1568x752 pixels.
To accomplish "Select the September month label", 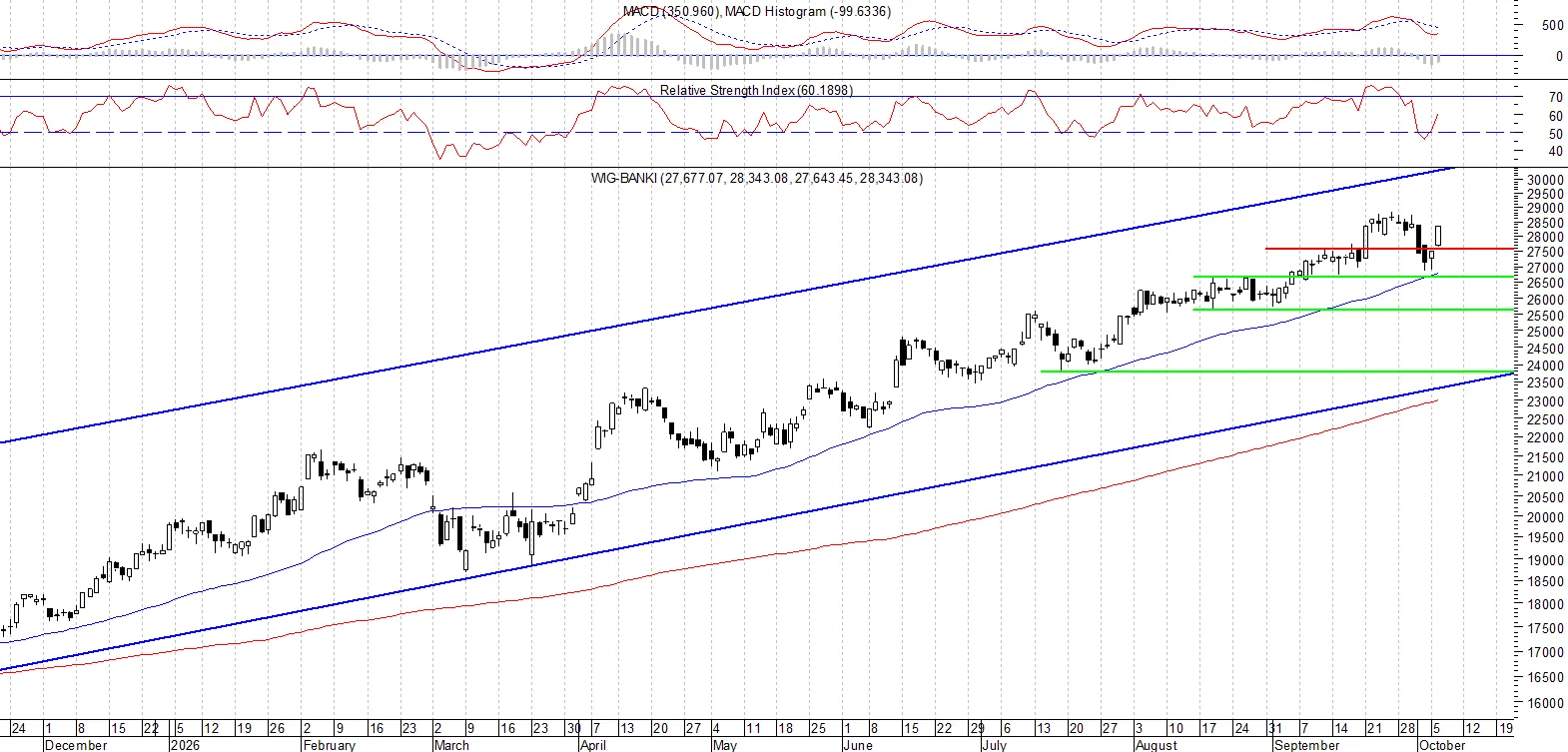I will click(1307, 745).
